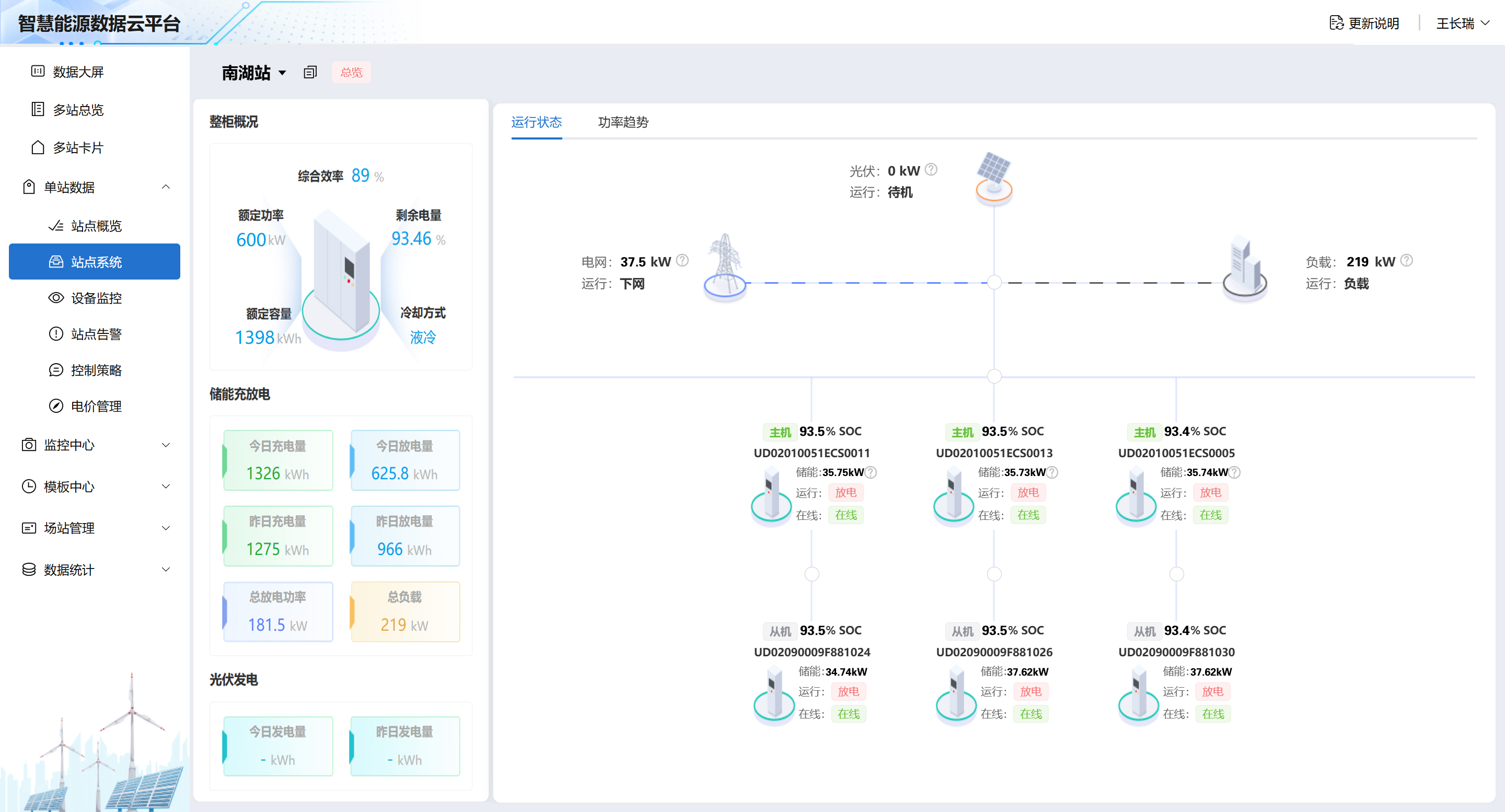Image resolution: width=1505 pixels, height=812 pixels.
Task: Click the copy icon beside 南湖站
Action: pos(310,73)
